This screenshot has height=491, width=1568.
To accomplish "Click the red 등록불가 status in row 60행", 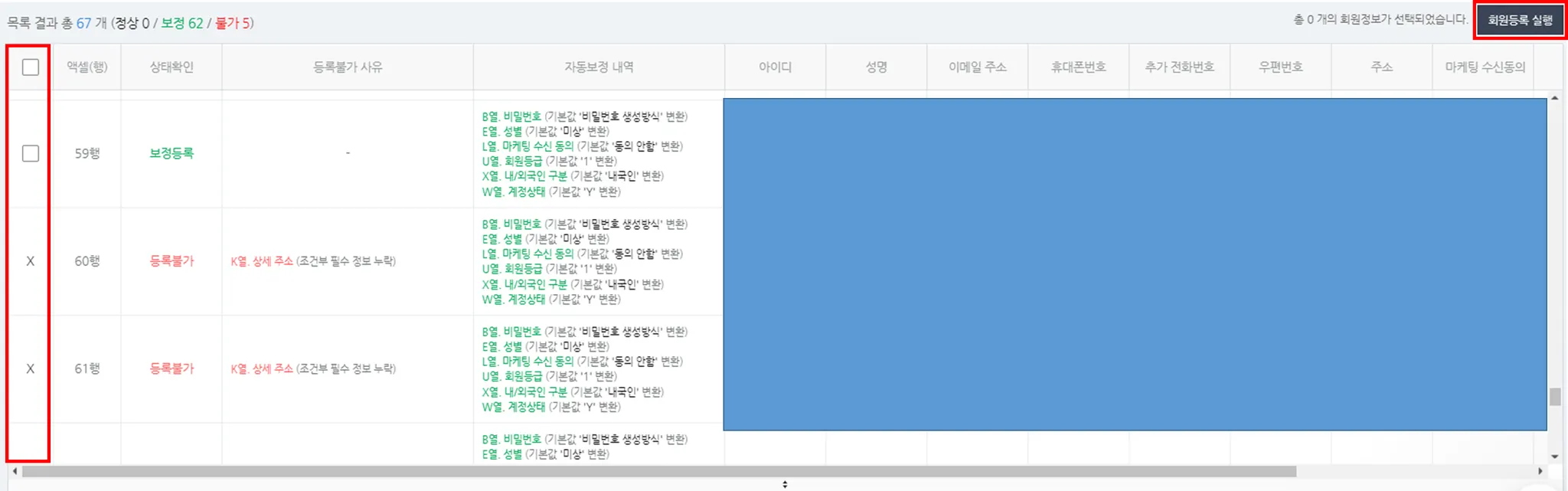I will (171, 261).
